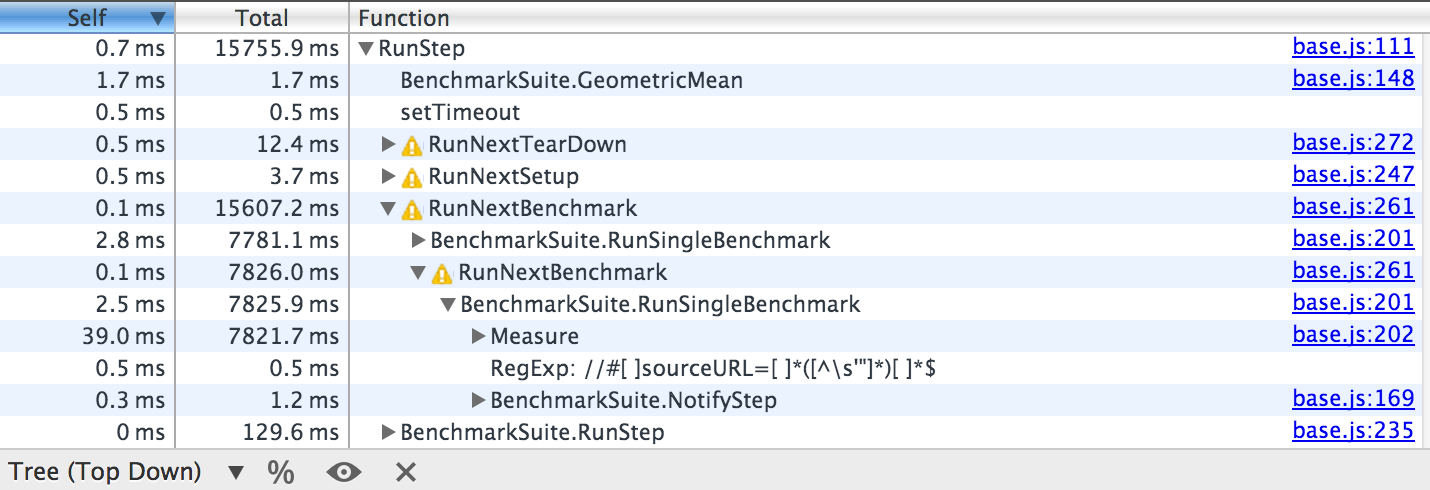Open base.js:235 link for BenchmarkSuite.RunStep
Viewport: 1430px width, 490px height.
pyautogui.click(x=1353, y=431)
